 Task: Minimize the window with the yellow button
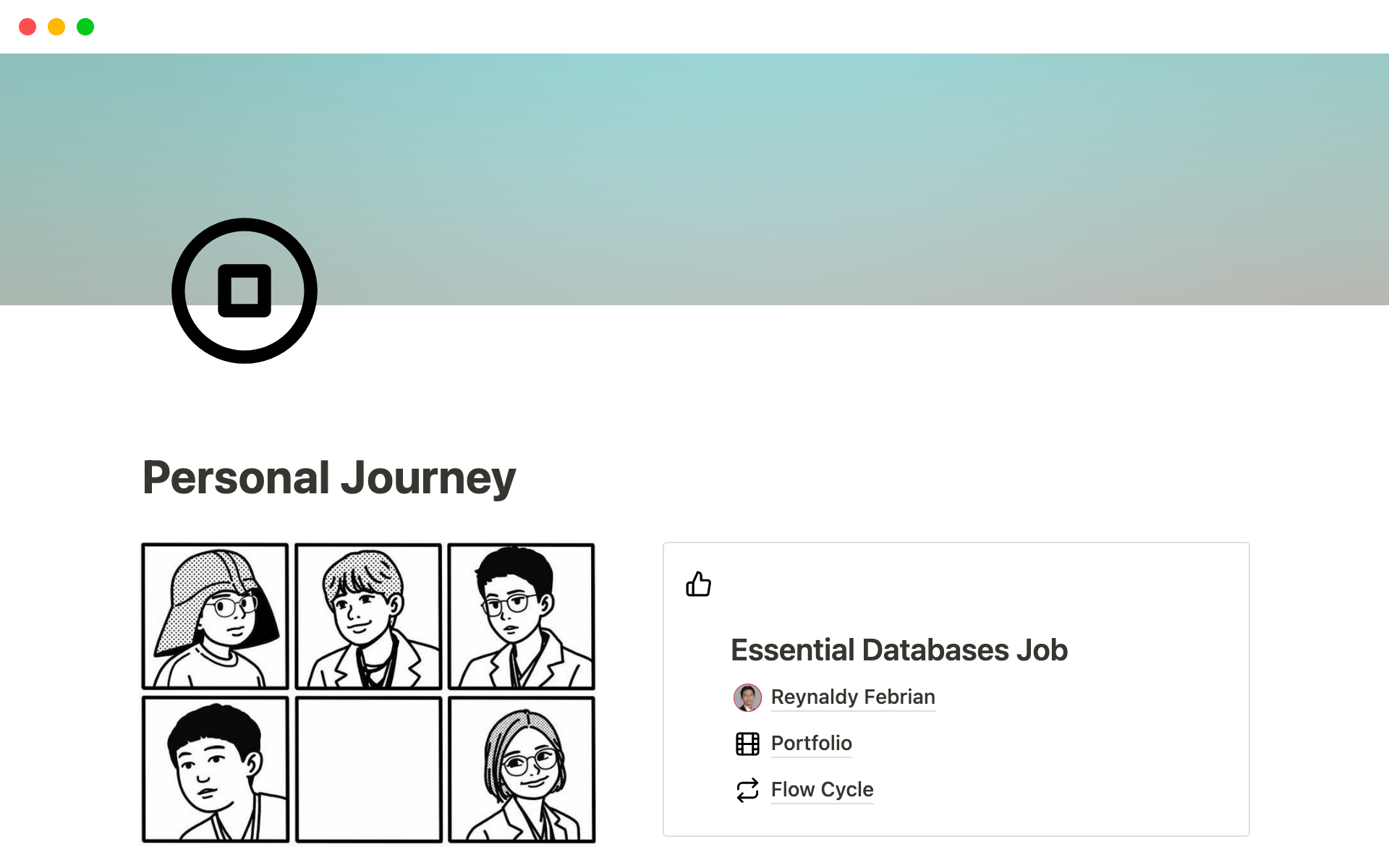pos(56,27)
